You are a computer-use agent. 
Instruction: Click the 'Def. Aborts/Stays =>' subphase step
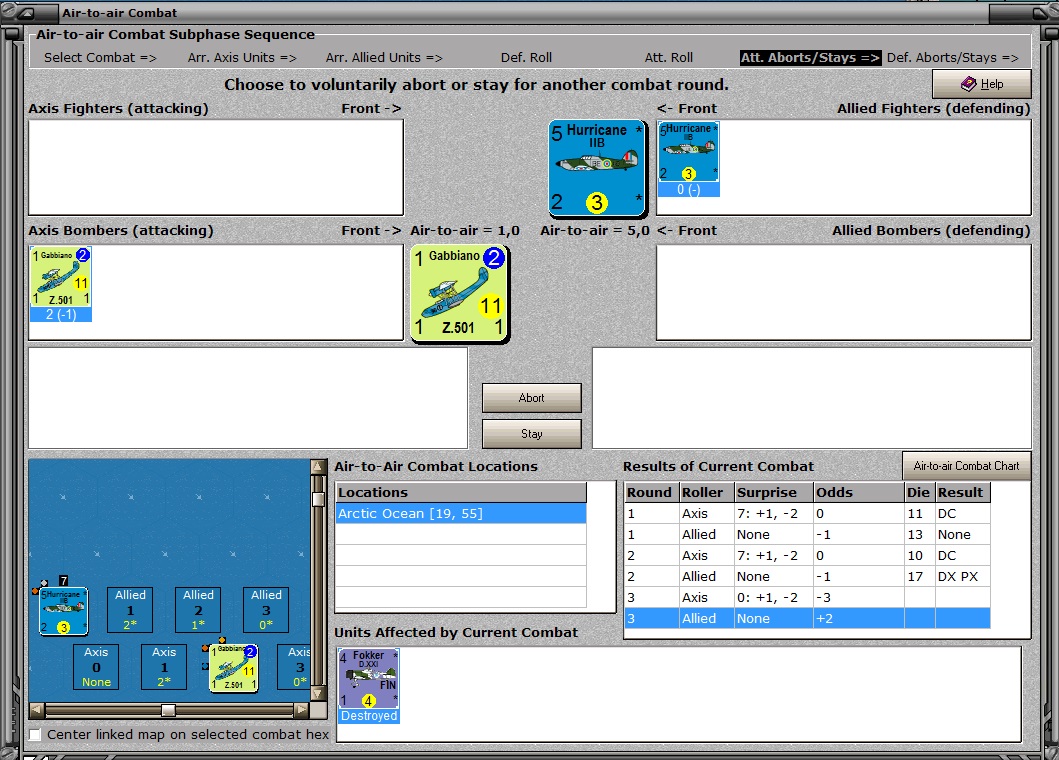click(952, 57)
